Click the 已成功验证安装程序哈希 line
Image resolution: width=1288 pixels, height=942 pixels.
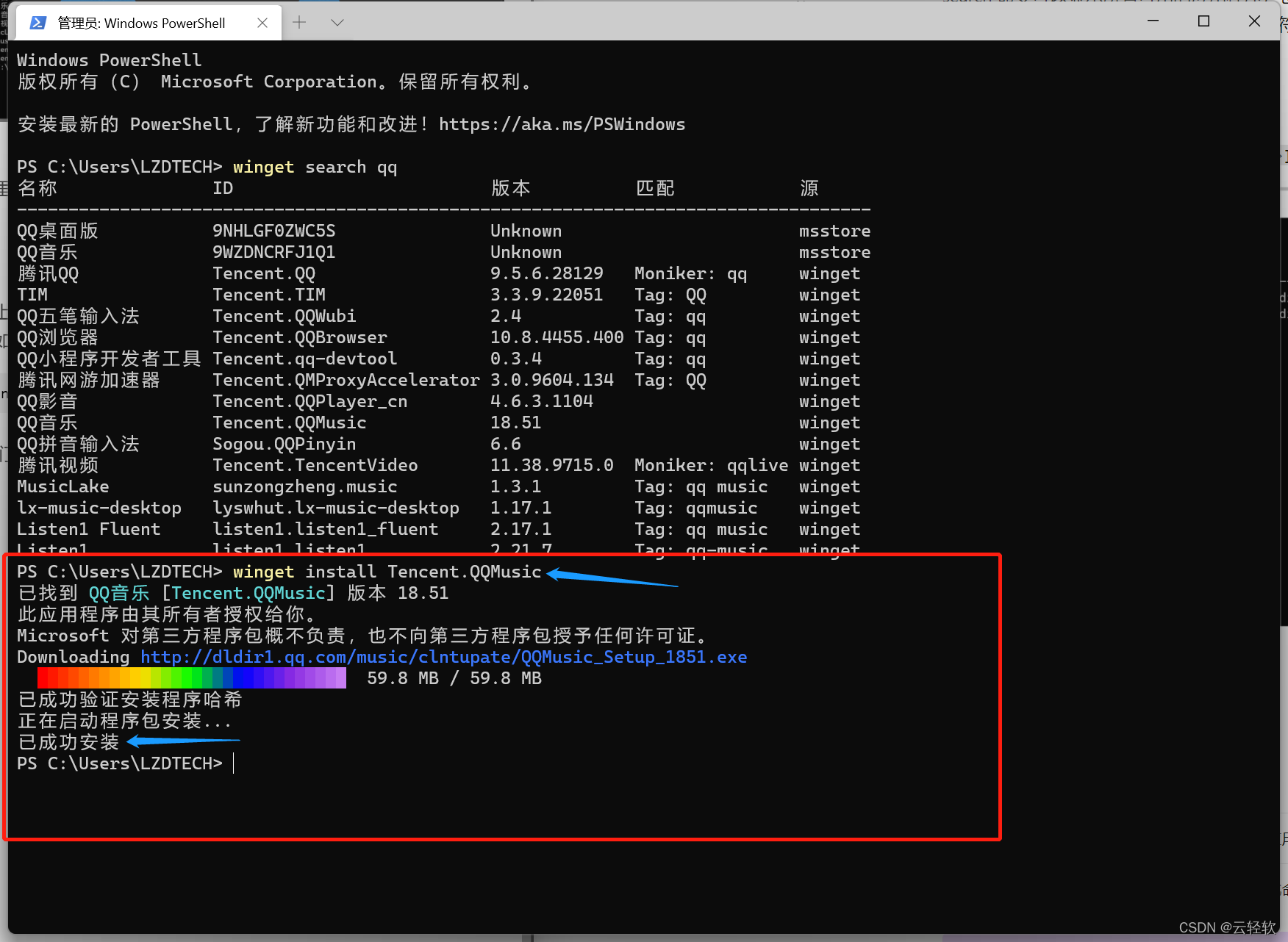click(x=130, y=700)
